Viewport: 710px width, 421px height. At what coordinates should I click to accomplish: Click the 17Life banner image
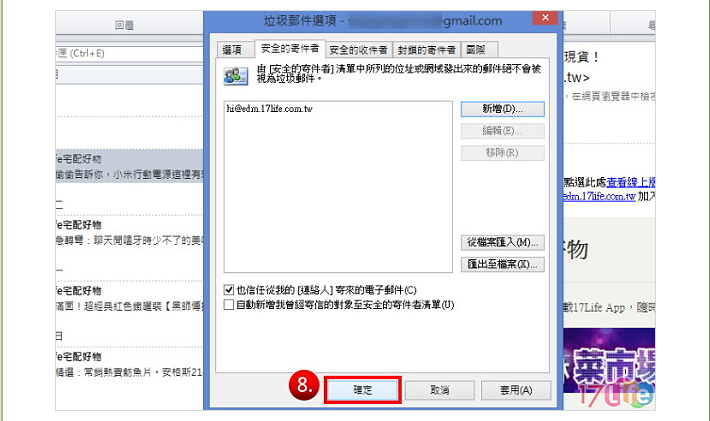pos(609,368)
